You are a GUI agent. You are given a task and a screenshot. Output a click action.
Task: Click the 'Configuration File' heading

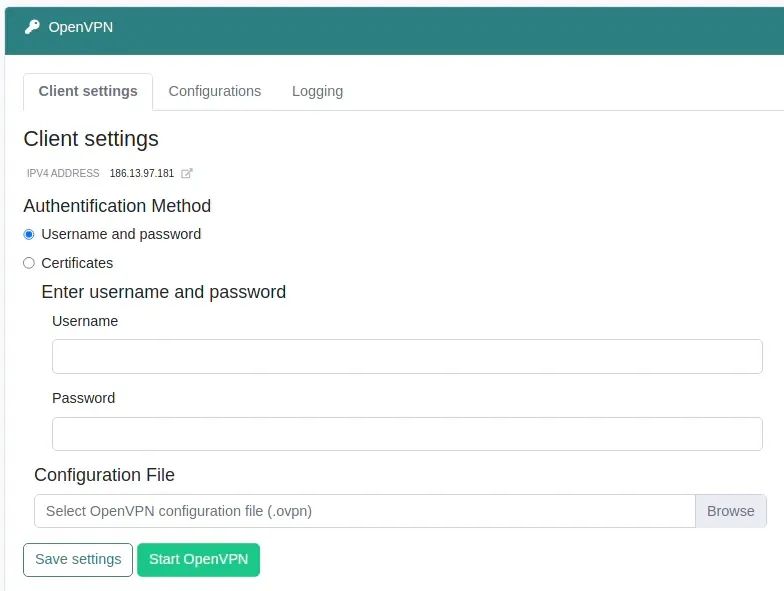[x=104, y=475]
